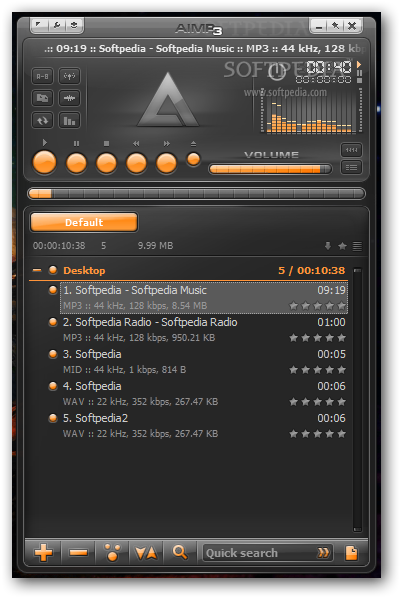Toggle the A-B repeat section button
The image size is (401, 598).
click(x=42, y=76)
